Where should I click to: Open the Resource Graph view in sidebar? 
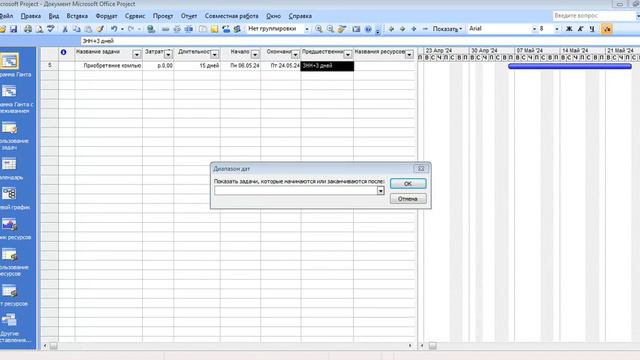pos(10,228)
